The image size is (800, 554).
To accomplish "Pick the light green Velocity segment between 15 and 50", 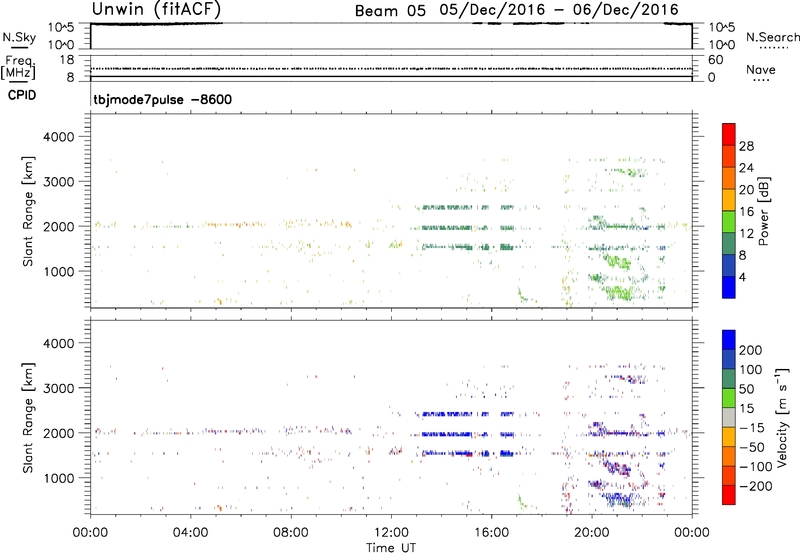I will [729, 398].
